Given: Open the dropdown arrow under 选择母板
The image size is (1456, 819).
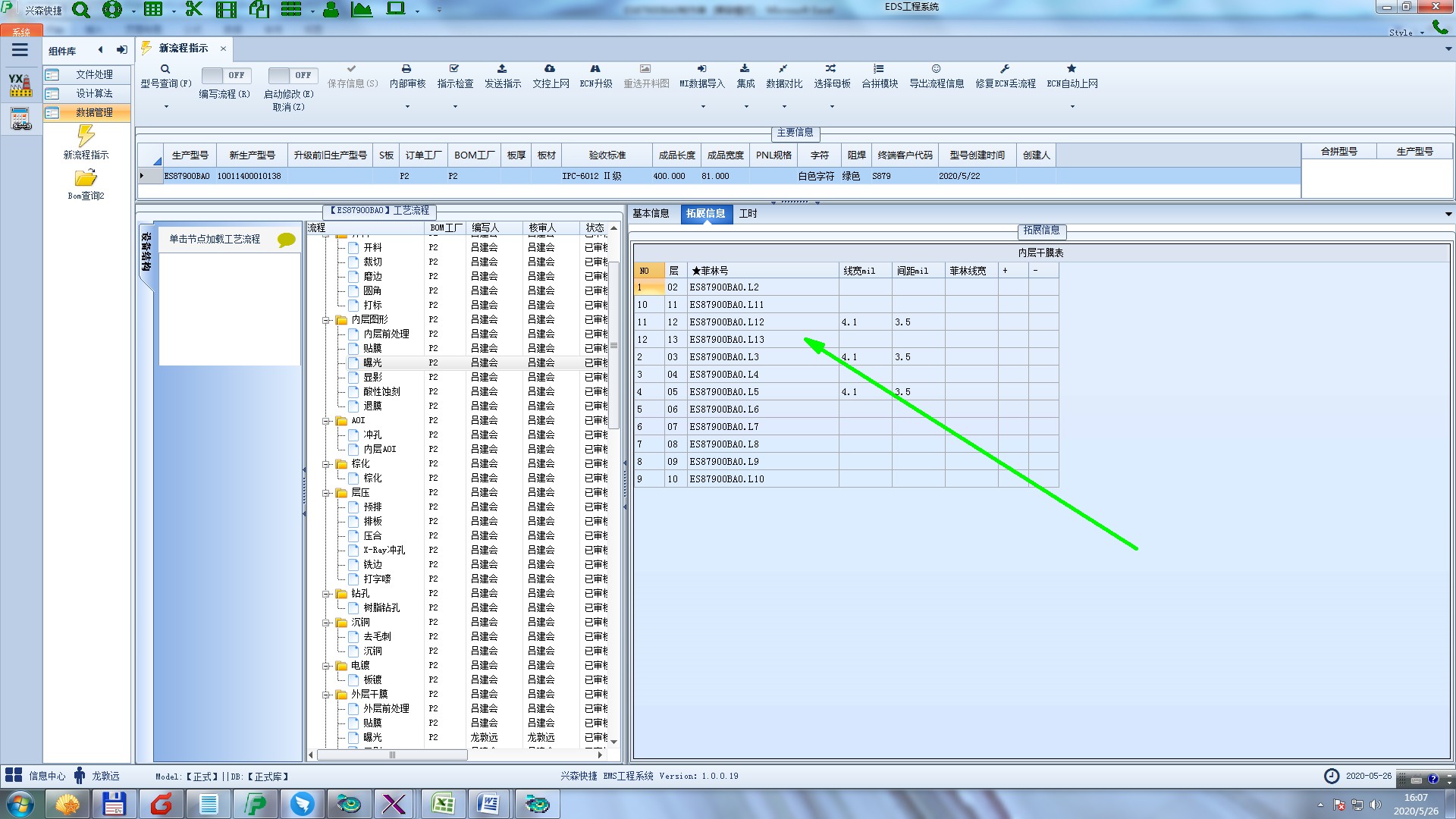Looking at the screenshot, I should click(x=832, y=106).
